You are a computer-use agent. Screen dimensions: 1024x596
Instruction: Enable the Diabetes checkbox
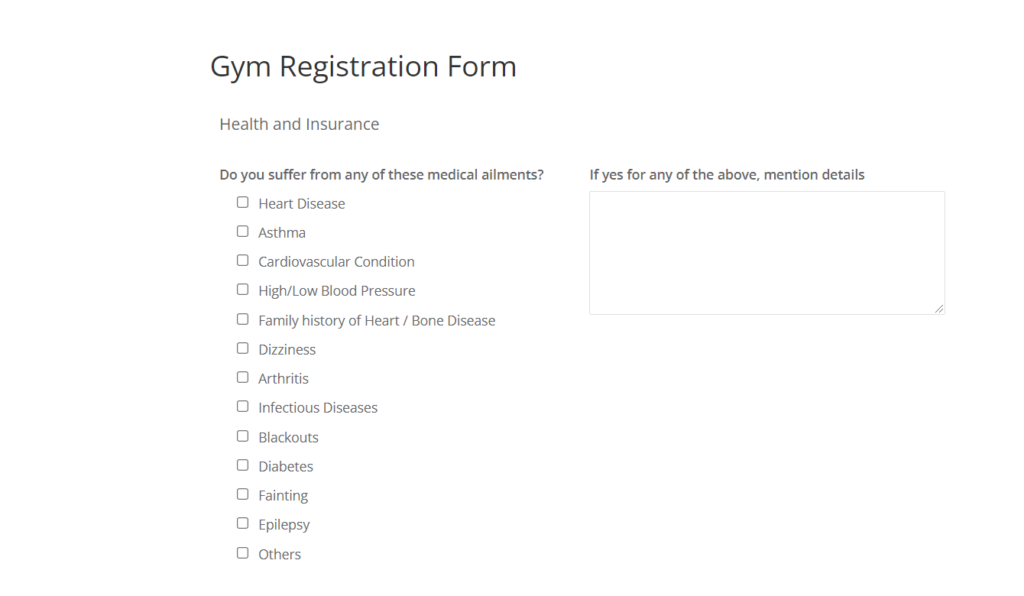point(242,464)
